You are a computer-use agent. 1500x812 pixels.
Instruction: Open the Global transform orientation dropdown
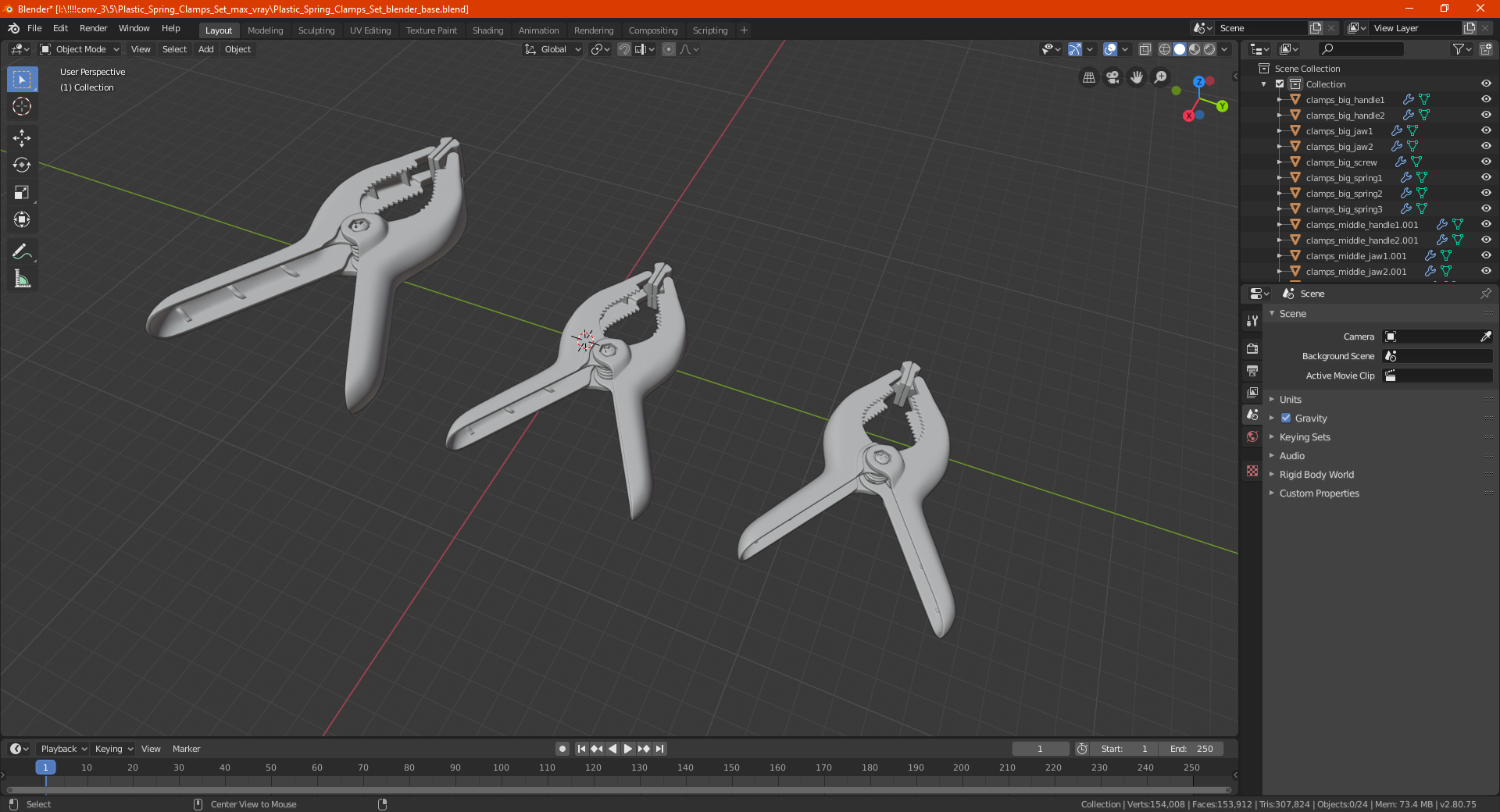coord(553,49)
